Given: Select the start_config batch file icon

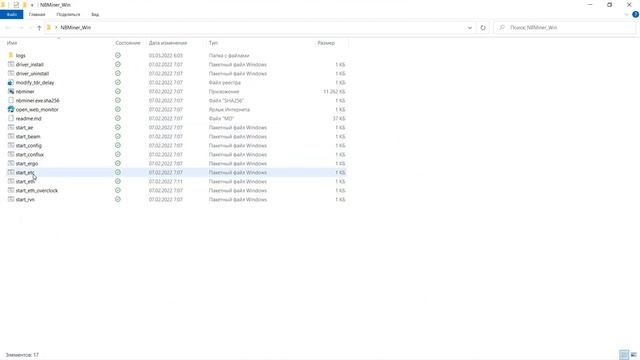Looking at the screenshot, I should (11, 145).
